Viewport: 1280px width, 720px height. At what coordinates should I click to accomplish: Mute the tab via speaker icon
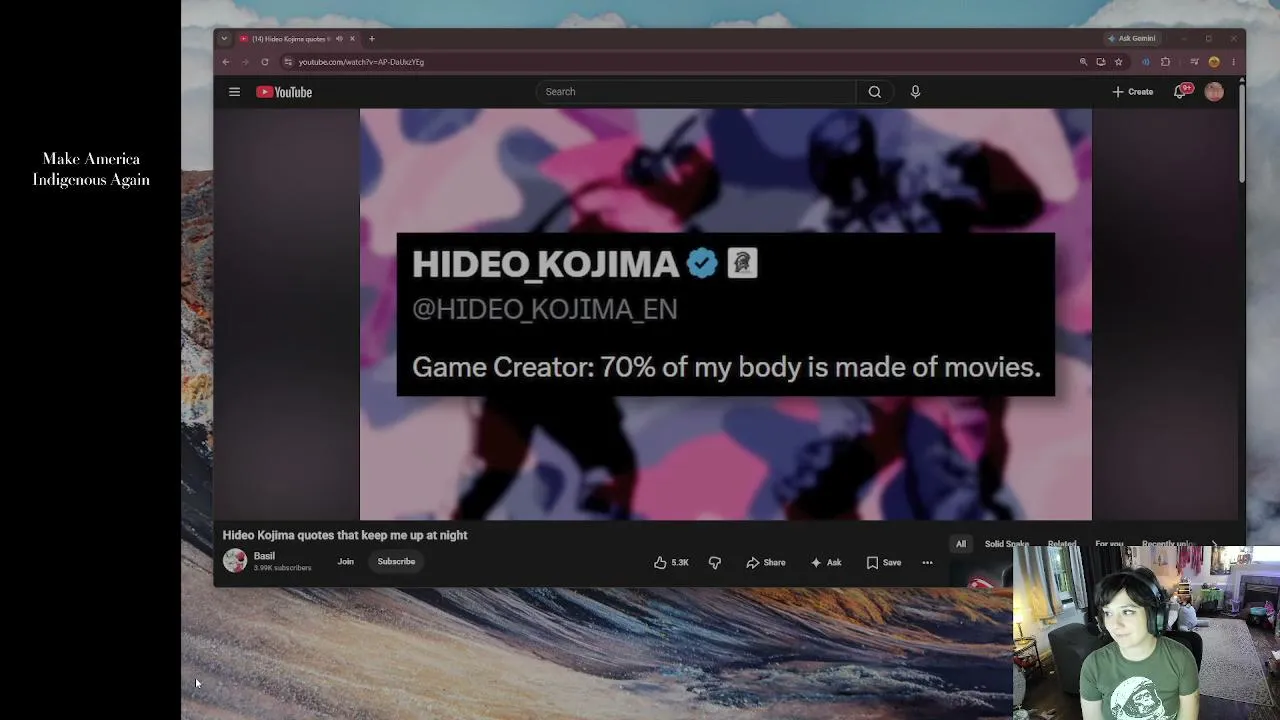[x=339, y=39]
